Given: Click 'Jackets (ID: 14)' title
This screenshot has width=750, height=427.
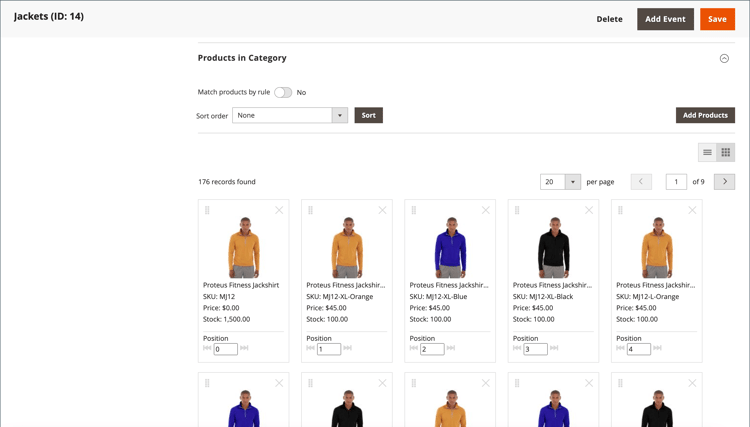Looking at the screenshot, I should (49, 16).
